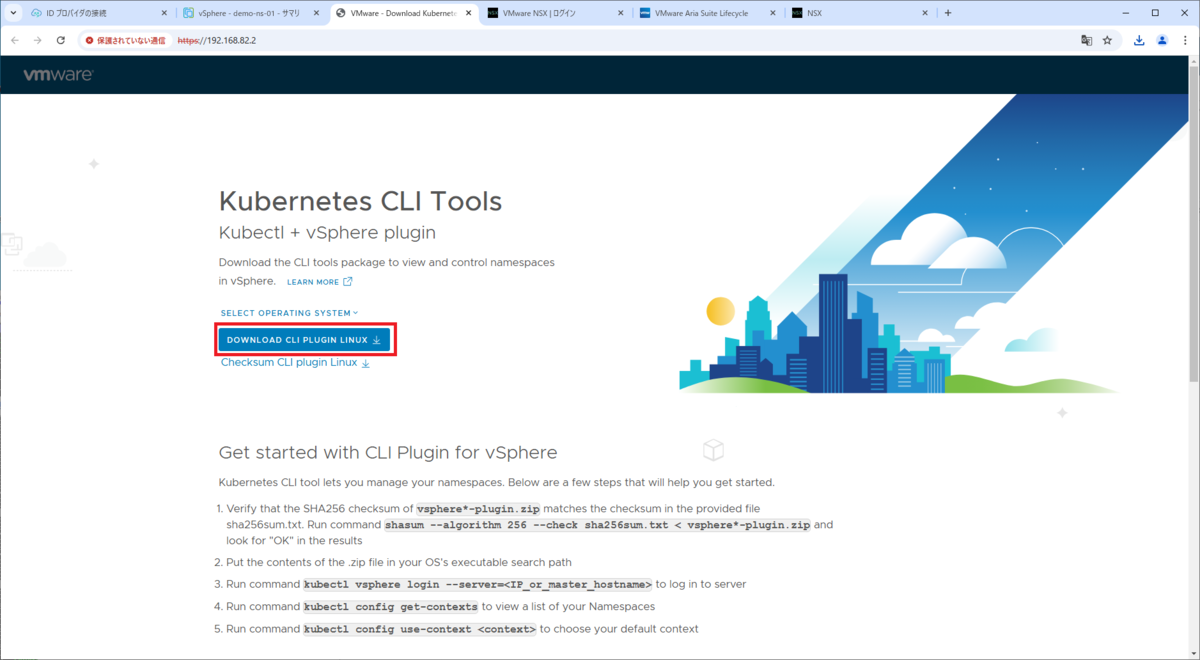Screen dimensions: 1200x660
Task: Open the tab search dropdown arrow
Action: [12, 13]
